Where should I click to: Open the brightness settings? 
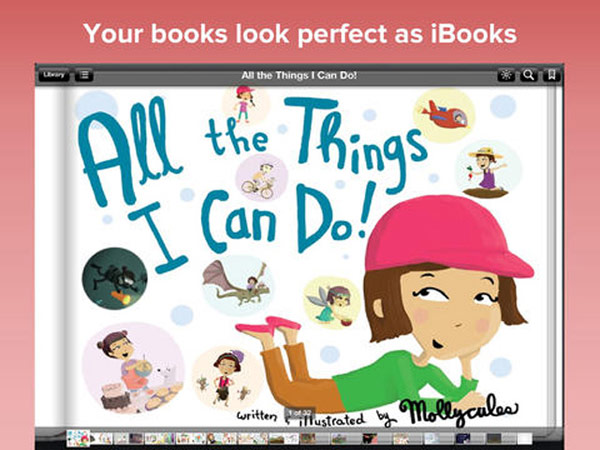pos(506,75)
